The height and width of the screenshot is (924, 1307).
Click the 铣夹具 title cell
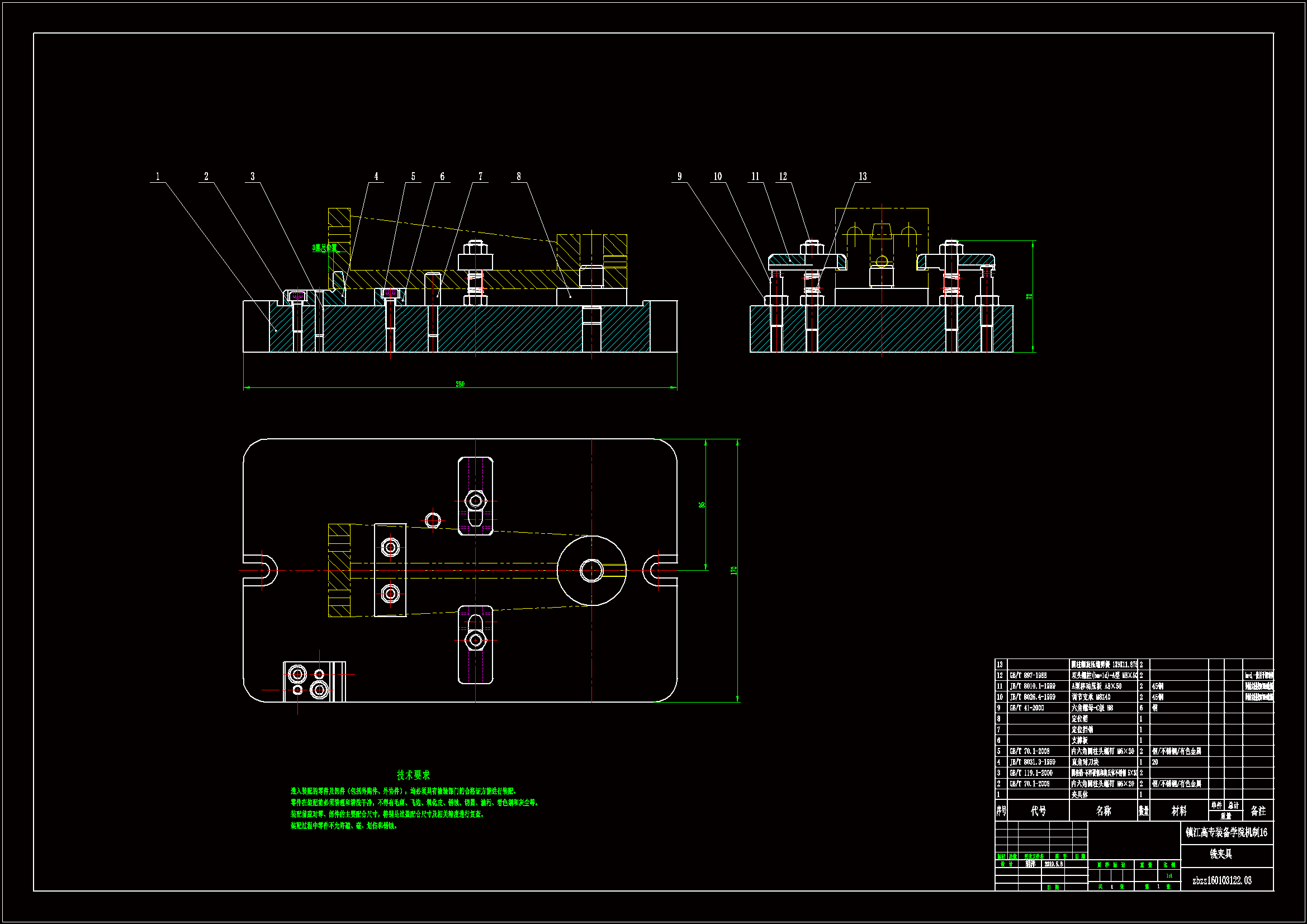[1220, 854]
